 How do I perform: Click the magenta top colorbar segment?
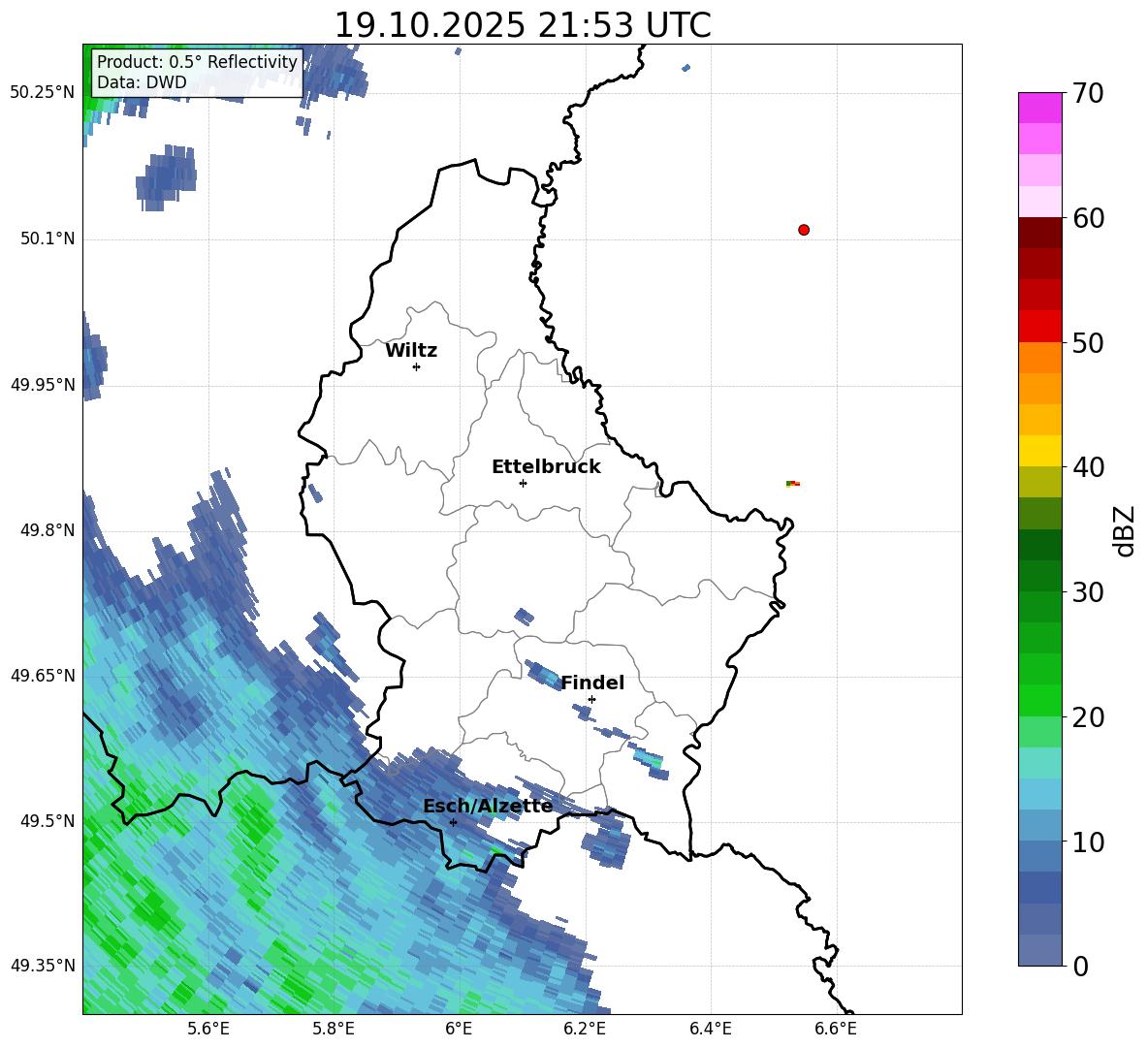click(x=1039, y=108)
